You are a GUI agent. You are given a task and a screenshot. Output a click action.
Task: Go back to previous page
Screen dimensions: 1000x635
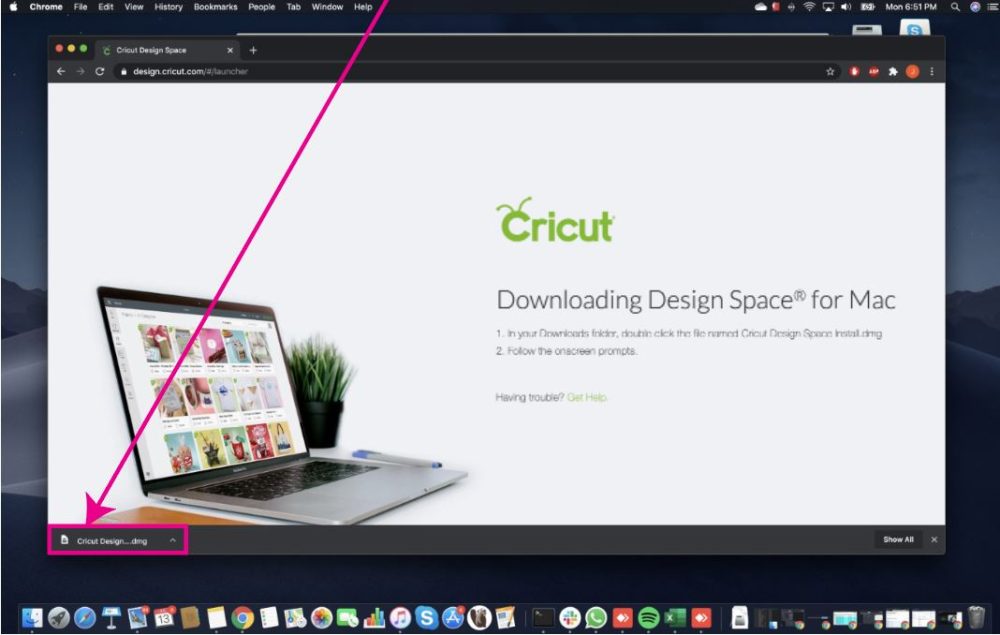[61, 71]
